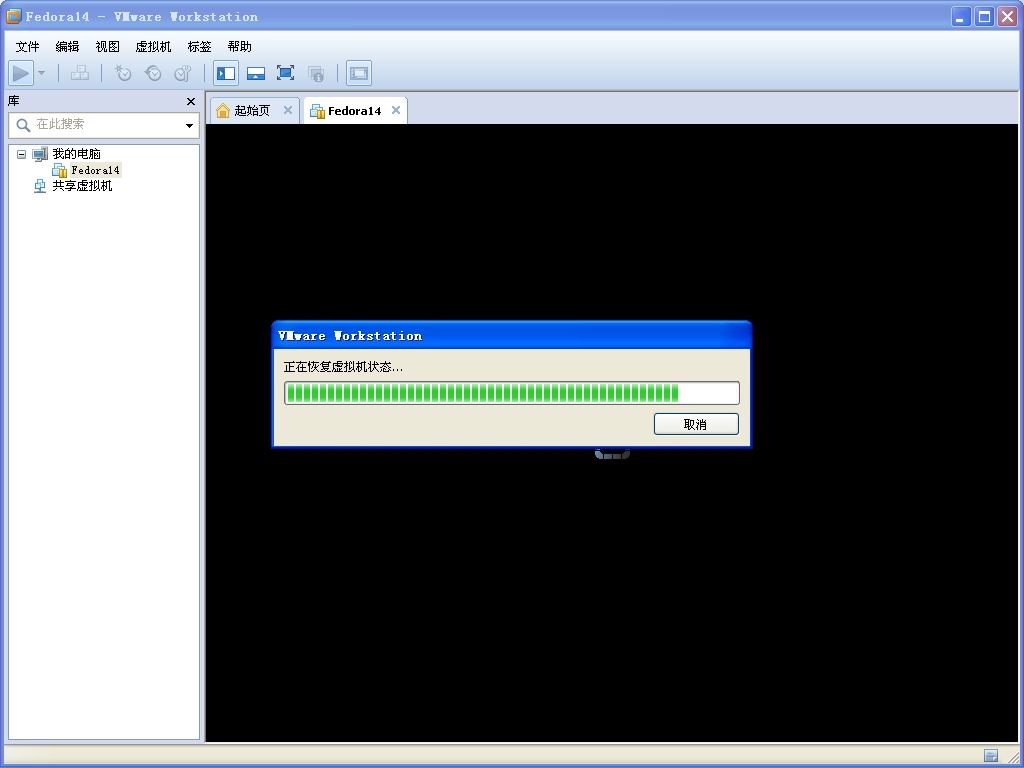Viewport: 1024px width, 768px height.
Task: Close the Fedora14 tab
Action: coord(396,110)
